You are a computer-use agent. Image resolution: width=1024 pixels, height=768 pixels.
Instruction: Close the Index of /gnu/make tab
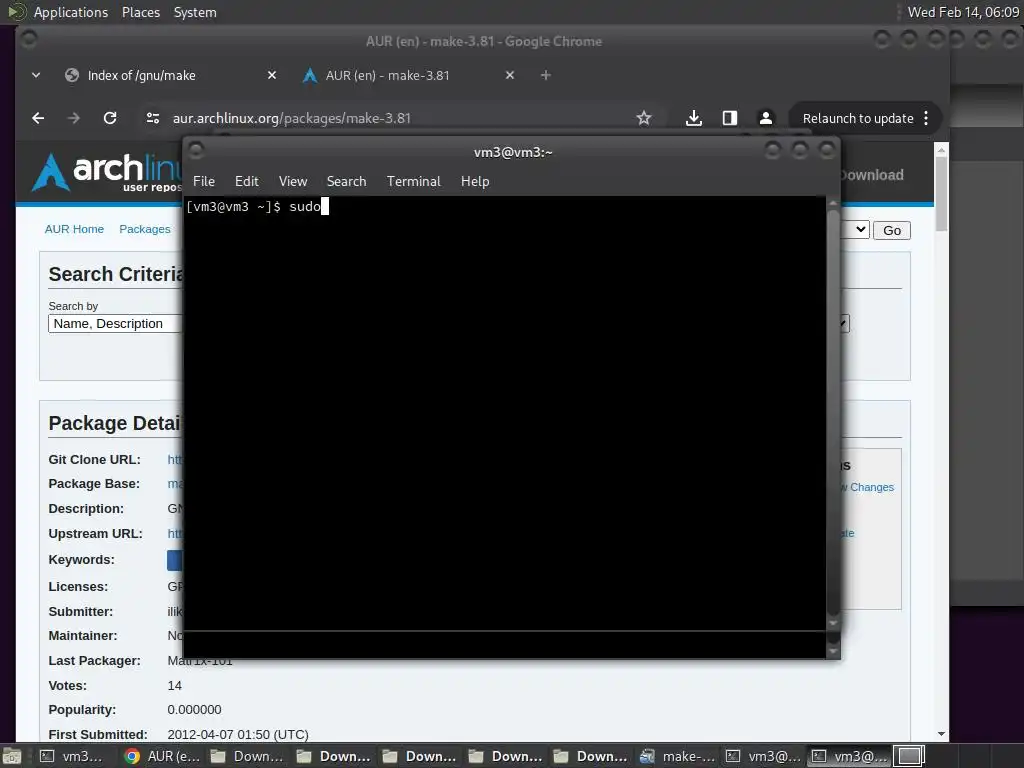272,75
